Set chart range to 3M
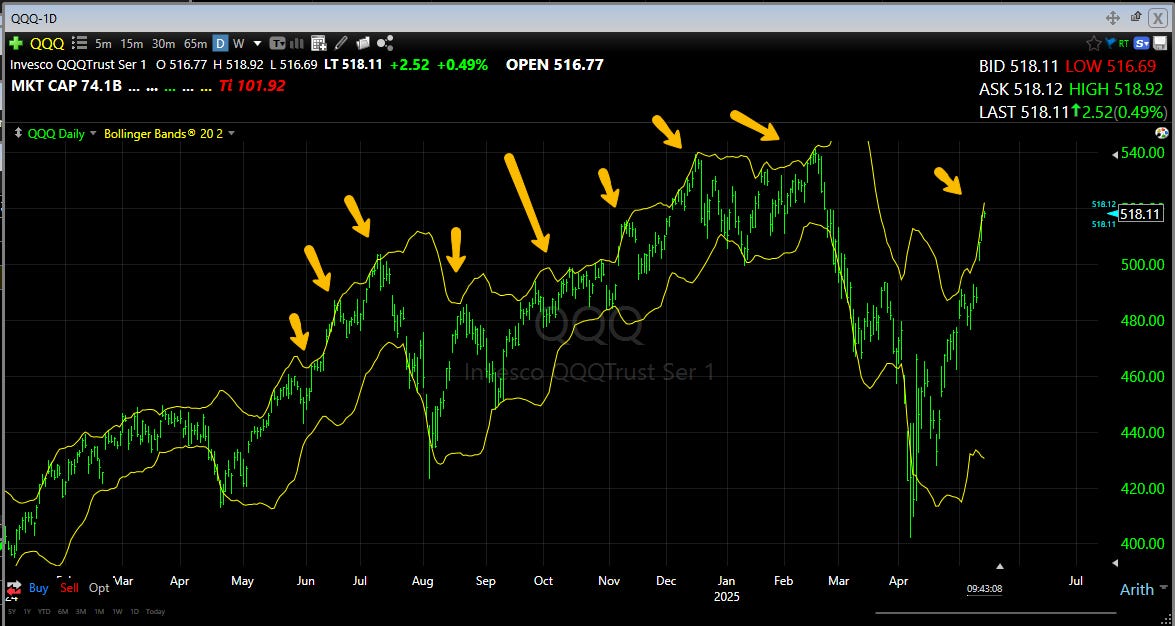Screen dimensions: 1175x626 click(82, 612)
